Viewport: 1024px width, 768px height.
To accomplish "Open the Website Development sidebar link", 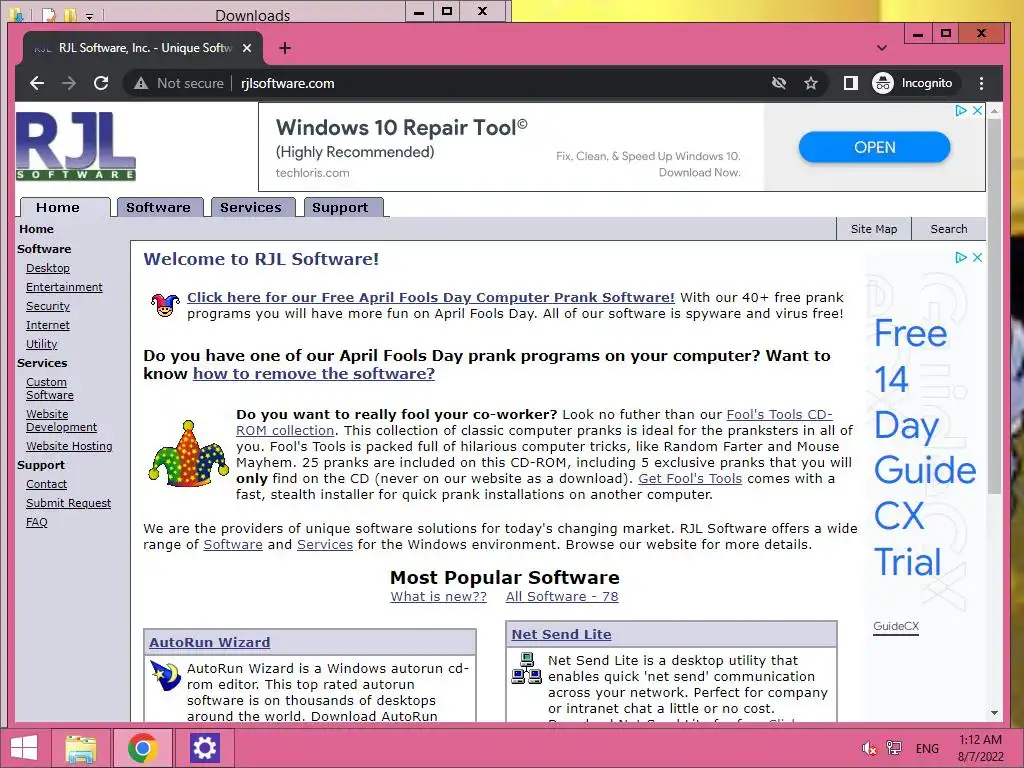I will pos(61,421).
